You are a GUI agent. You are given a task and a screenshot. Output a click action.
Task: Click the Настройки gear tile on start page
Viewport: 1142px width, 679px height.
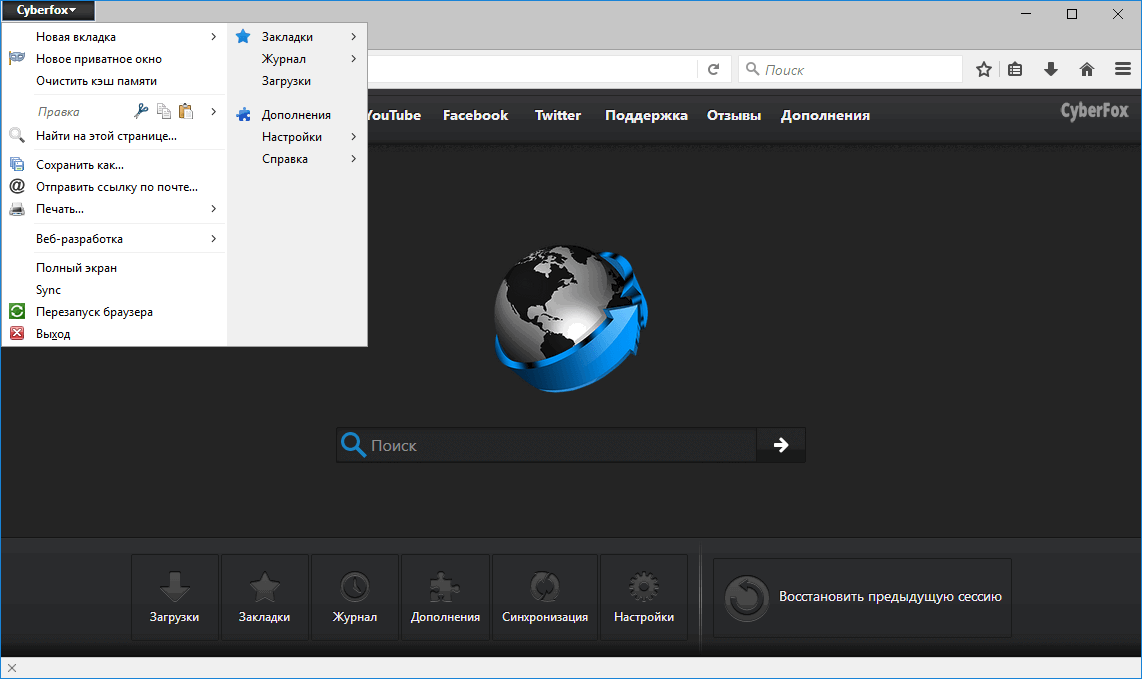644,597
